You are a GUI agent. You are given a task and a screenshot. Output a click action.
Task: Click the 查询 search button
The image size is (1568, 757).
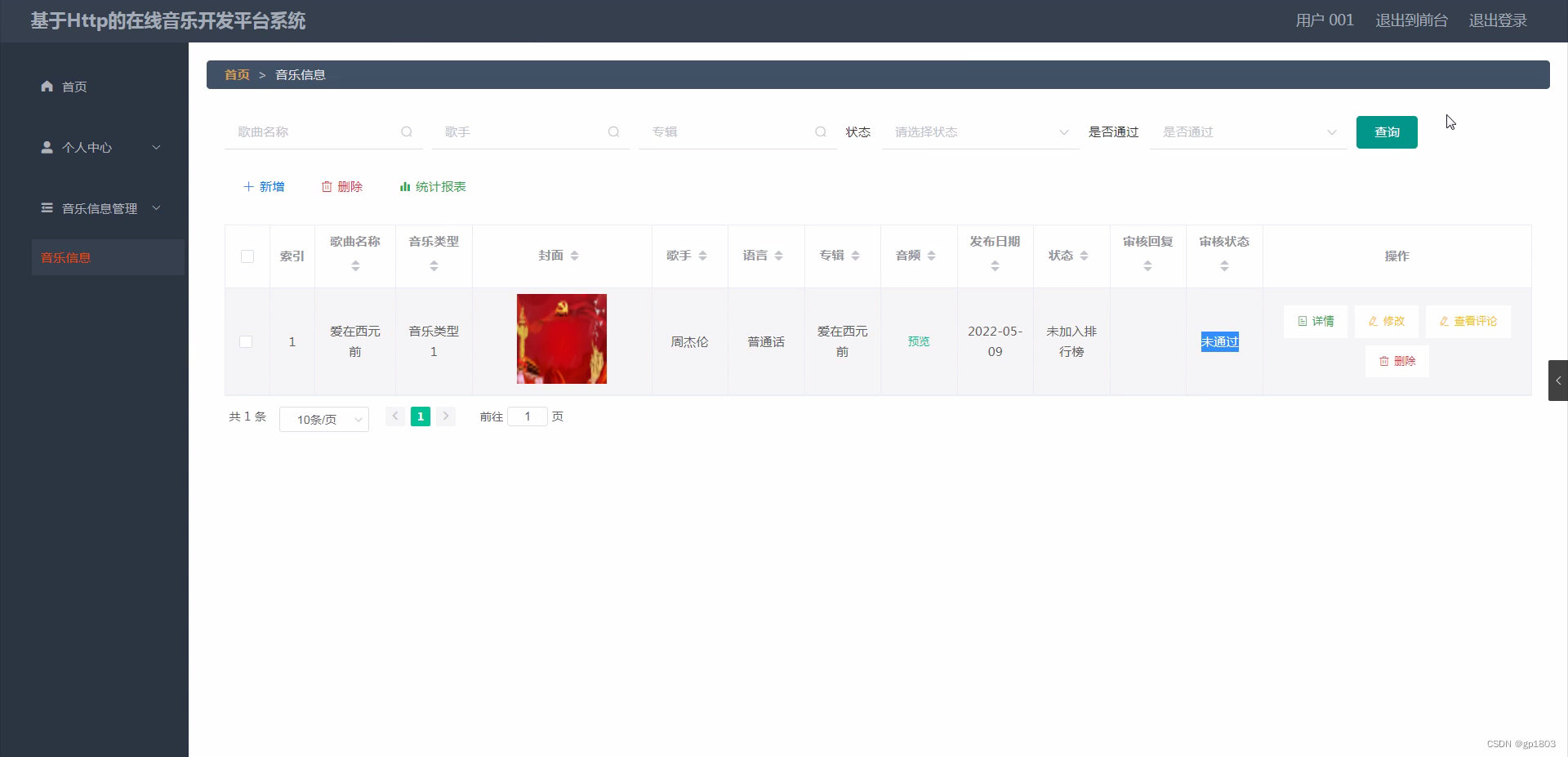(1387, 132)
